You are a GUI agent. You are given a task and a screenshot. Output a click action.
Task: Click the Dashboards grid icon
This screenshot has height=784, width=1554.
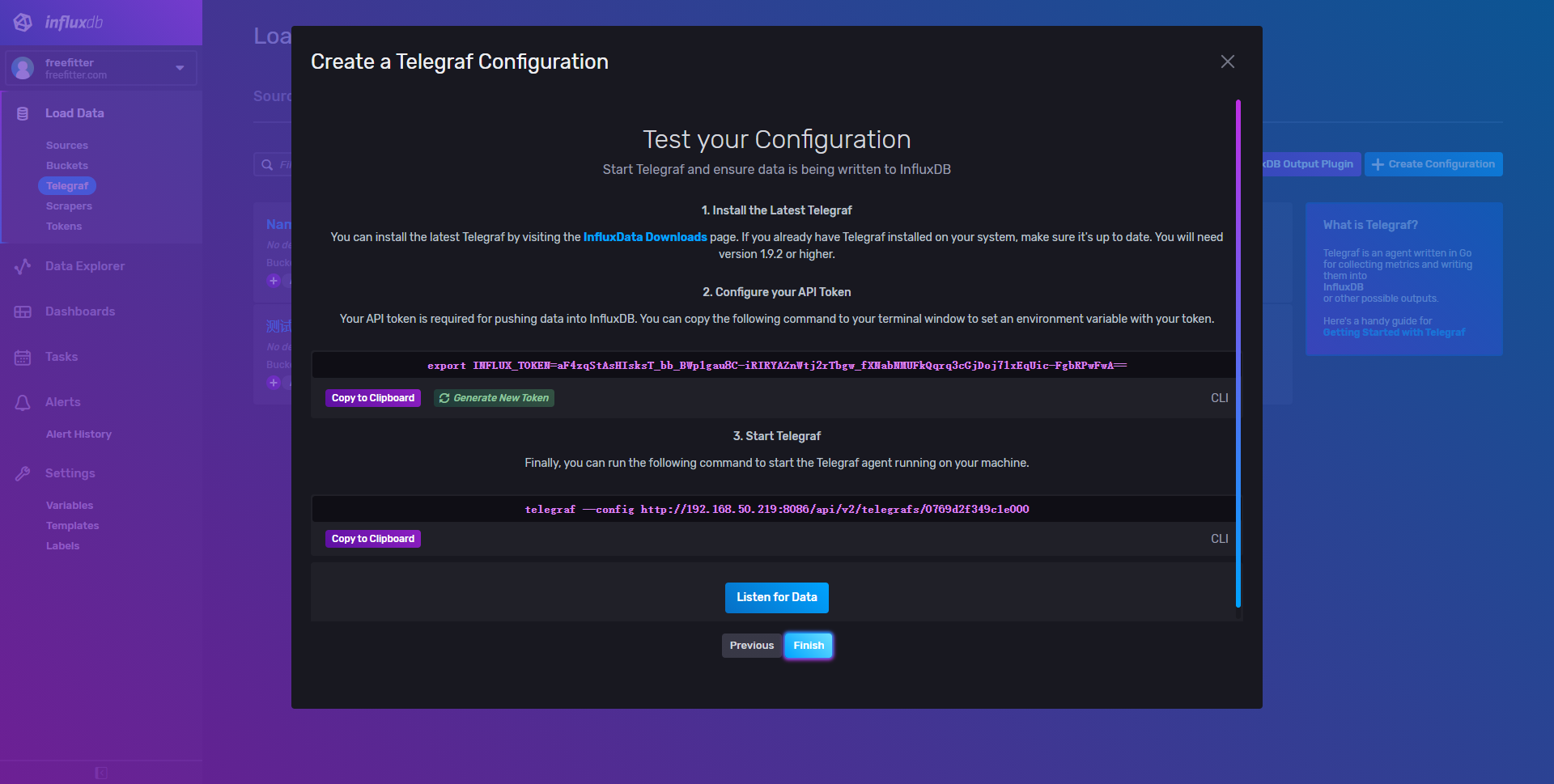[x=23, y=311]
